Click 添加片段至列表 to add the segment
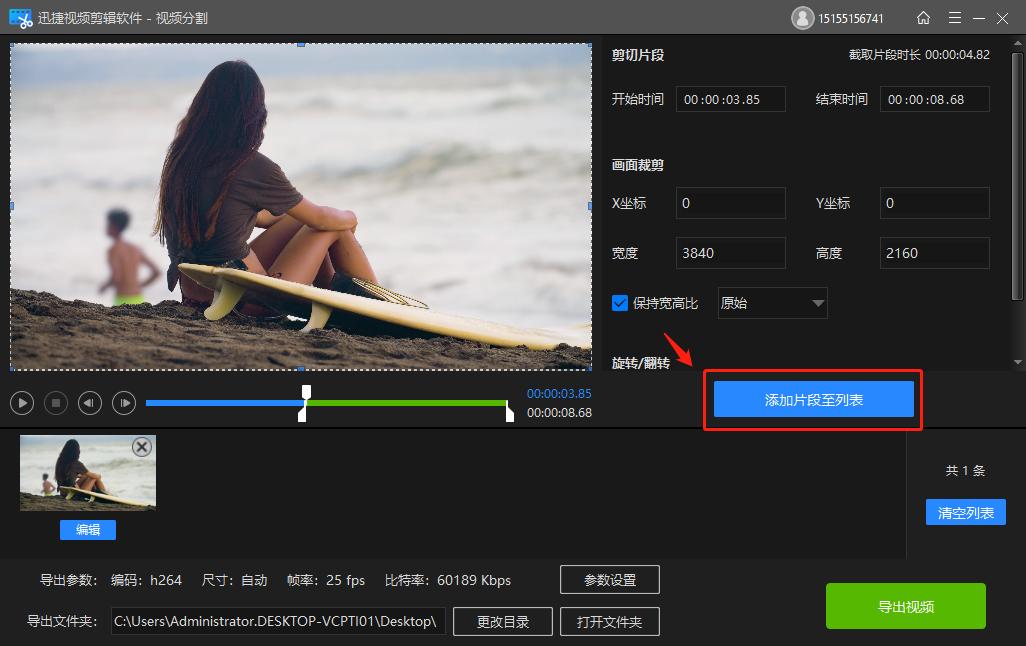This screenshot has height=646, width=1026. (812, 398)
